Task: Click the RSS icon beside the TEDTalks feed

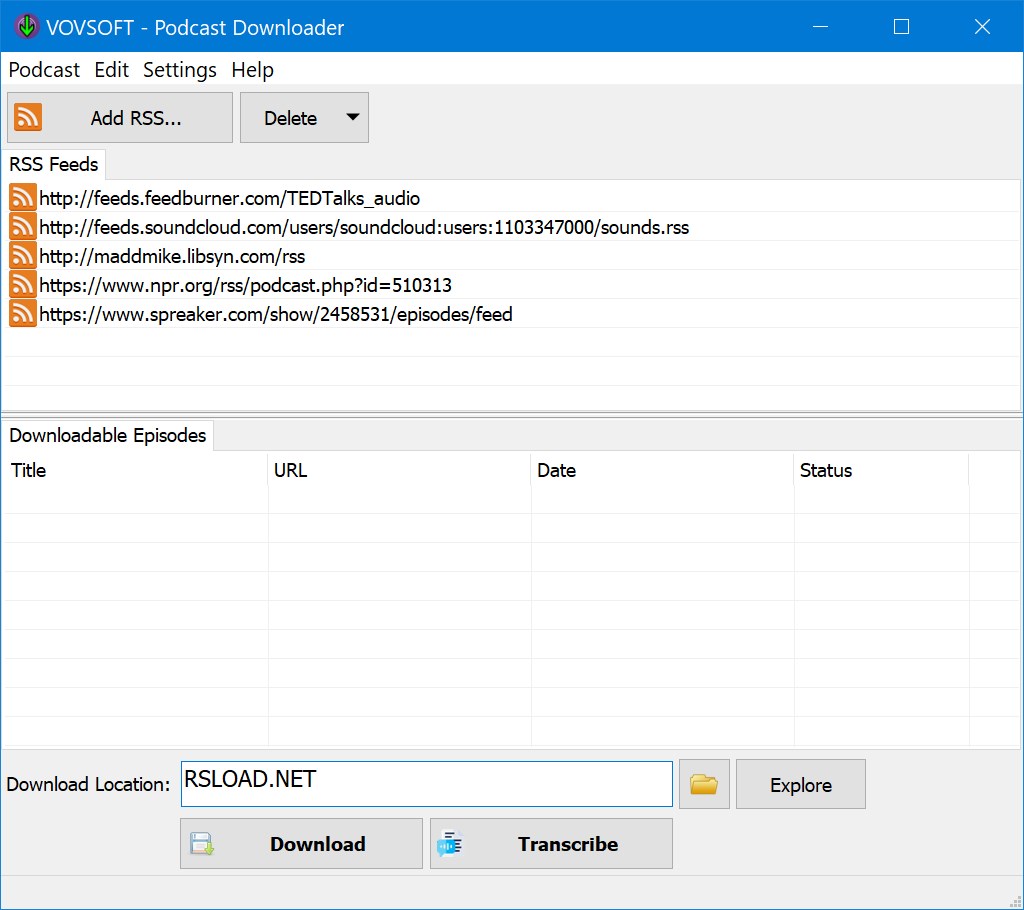Action: (22, 198)
